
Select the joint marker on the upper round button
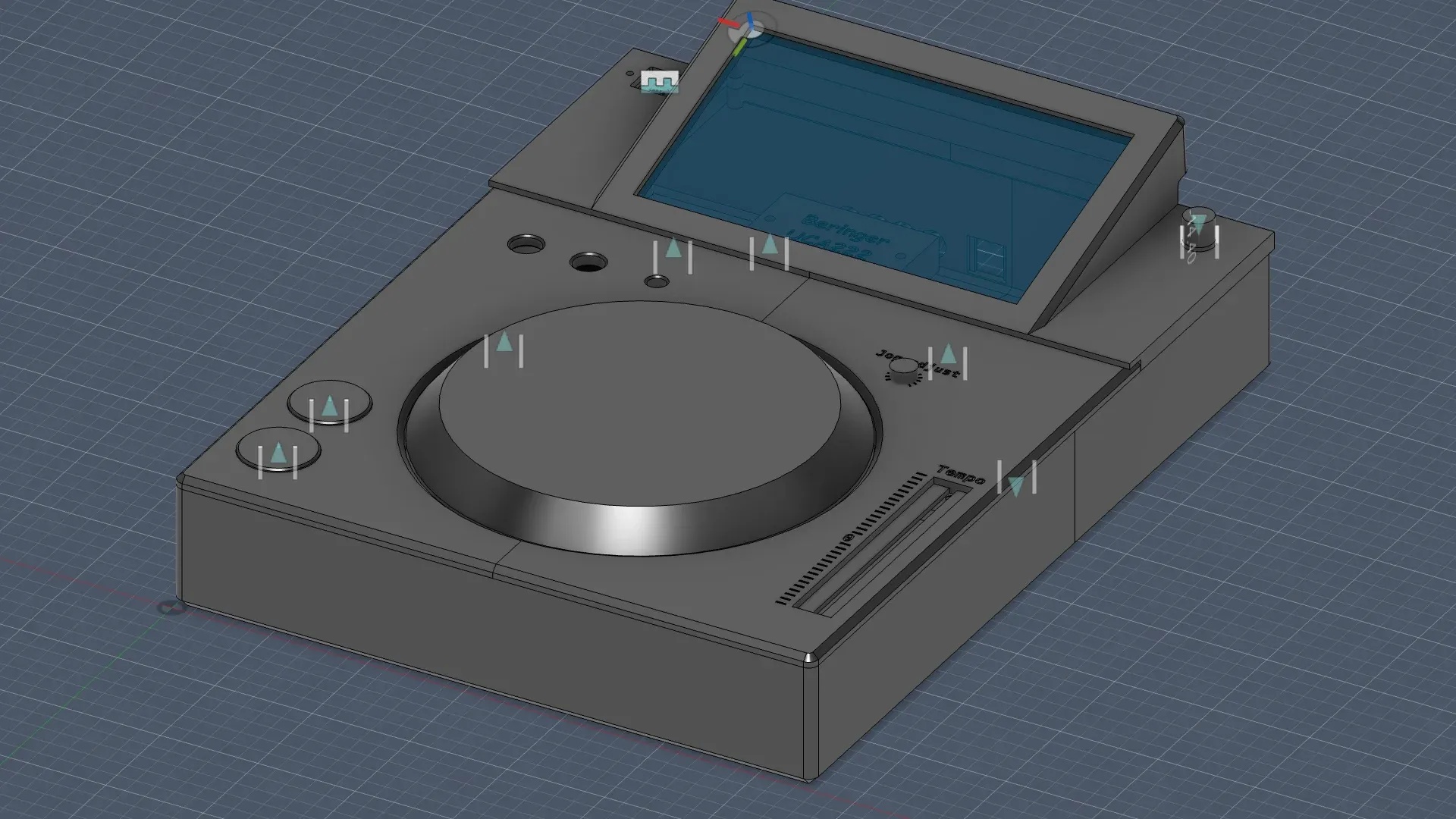(329, 414)
